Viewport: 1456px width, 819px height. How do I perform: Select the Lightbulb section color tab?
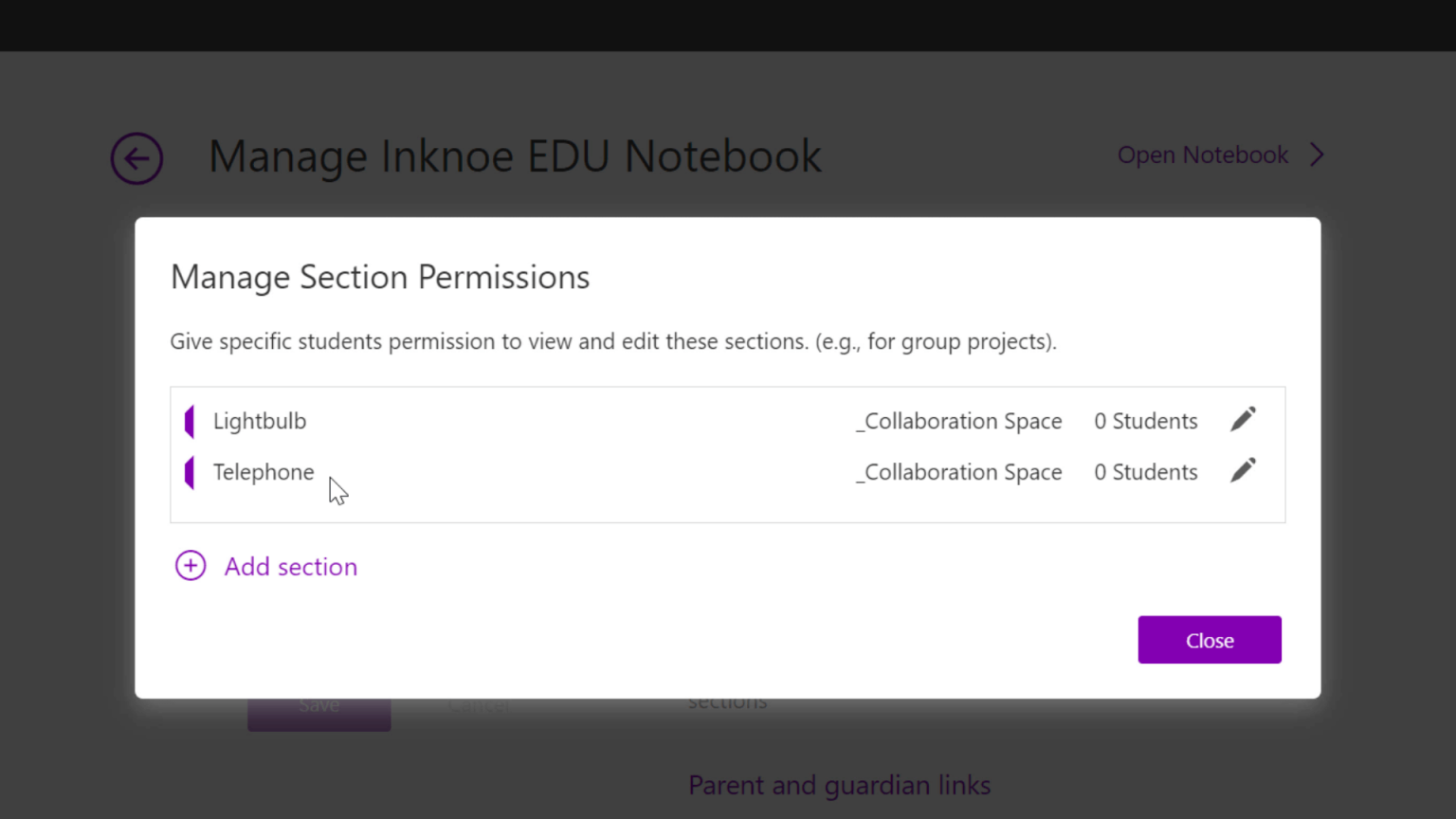coord(190,420)
